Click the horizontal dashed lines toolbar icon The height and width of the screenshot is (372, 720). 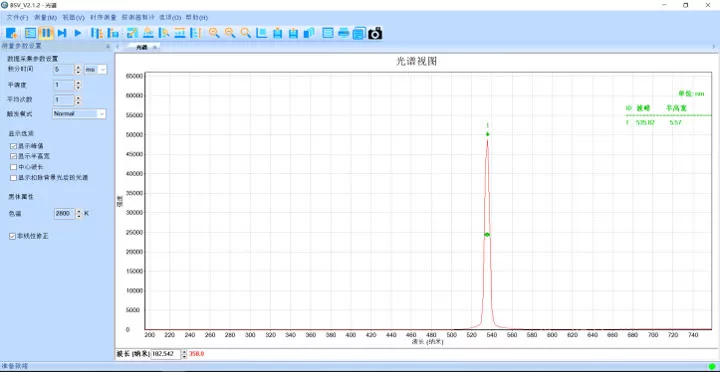180,33
